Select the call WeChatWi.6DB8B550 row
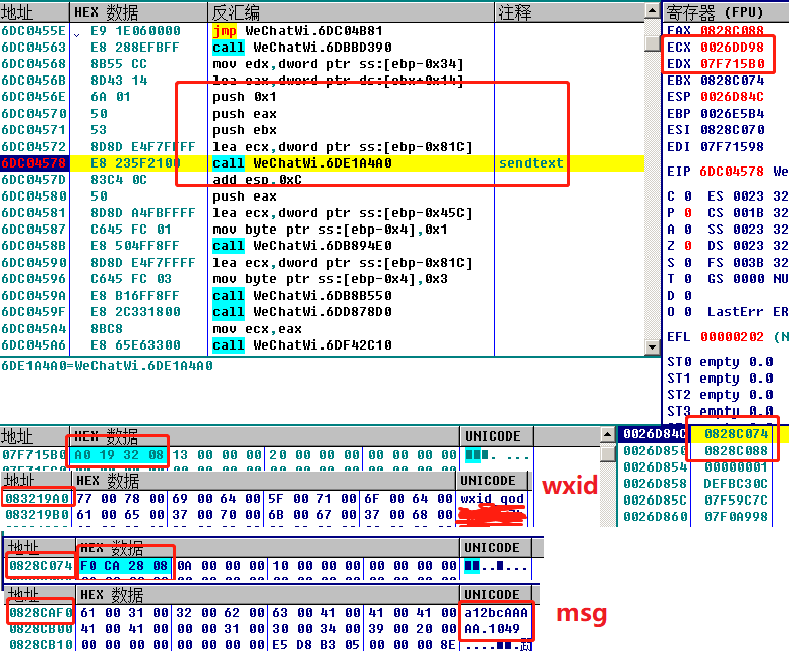This screenshot has height=654, width=789. (x=302, y=295)
